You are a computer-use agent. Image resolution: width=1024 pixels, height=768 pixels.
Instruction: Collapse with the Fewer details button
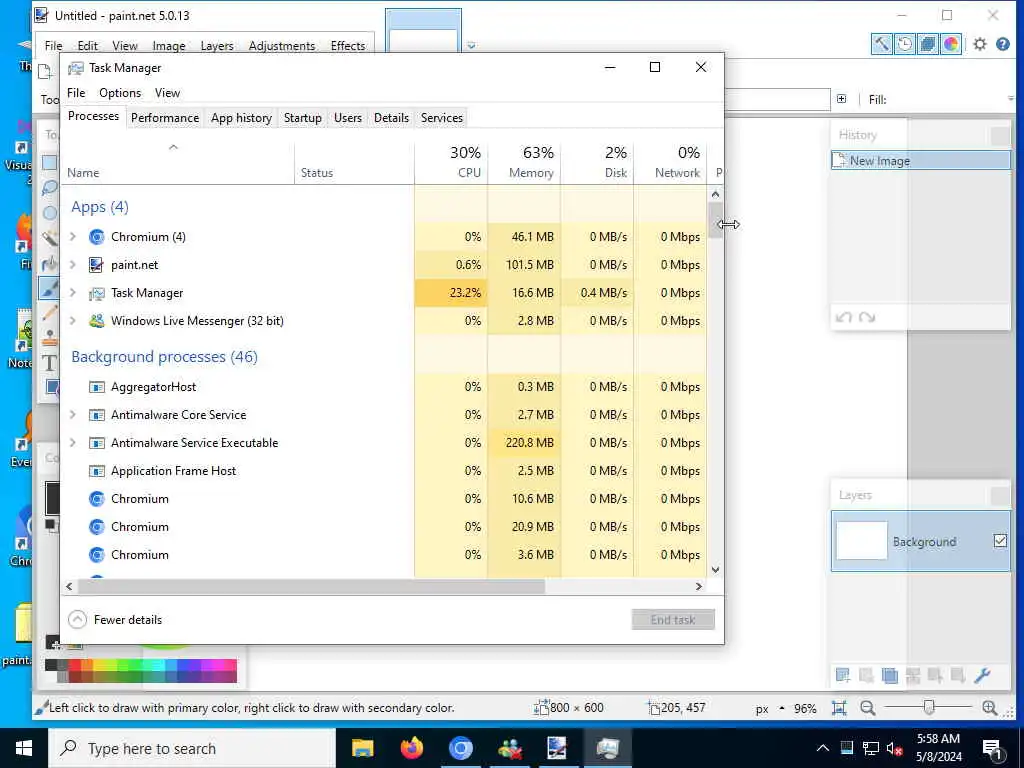(x=116, y=620)
